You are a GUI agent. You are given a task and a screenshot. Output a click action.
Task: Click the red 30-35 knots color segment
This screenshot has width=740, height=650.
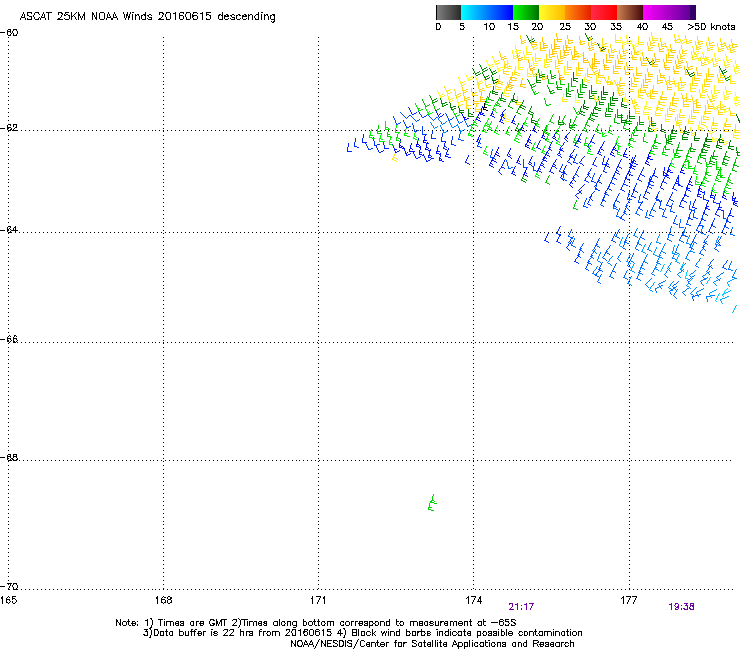(604, 12)
